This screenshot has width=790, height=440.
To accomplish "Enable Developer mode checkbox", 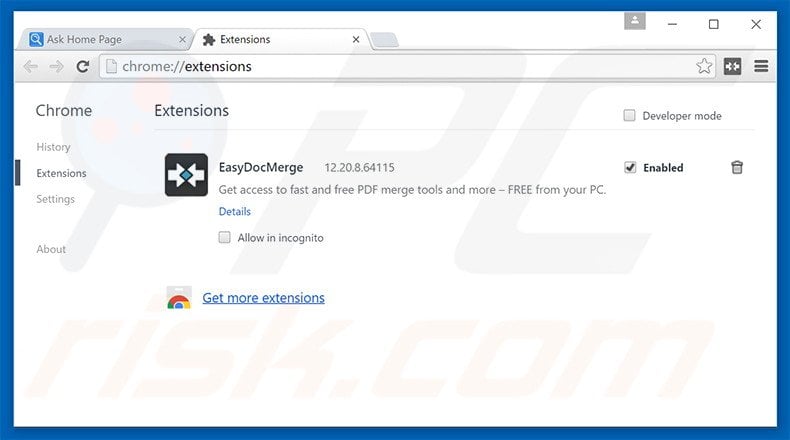I will [629, 115].
